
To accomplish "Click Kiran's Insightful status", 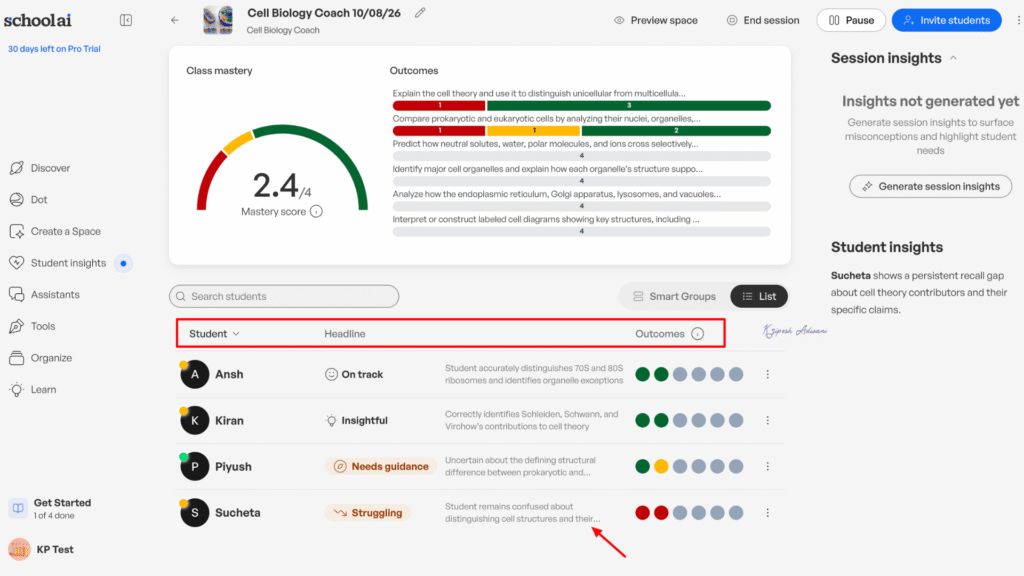I will coord(357,421).
